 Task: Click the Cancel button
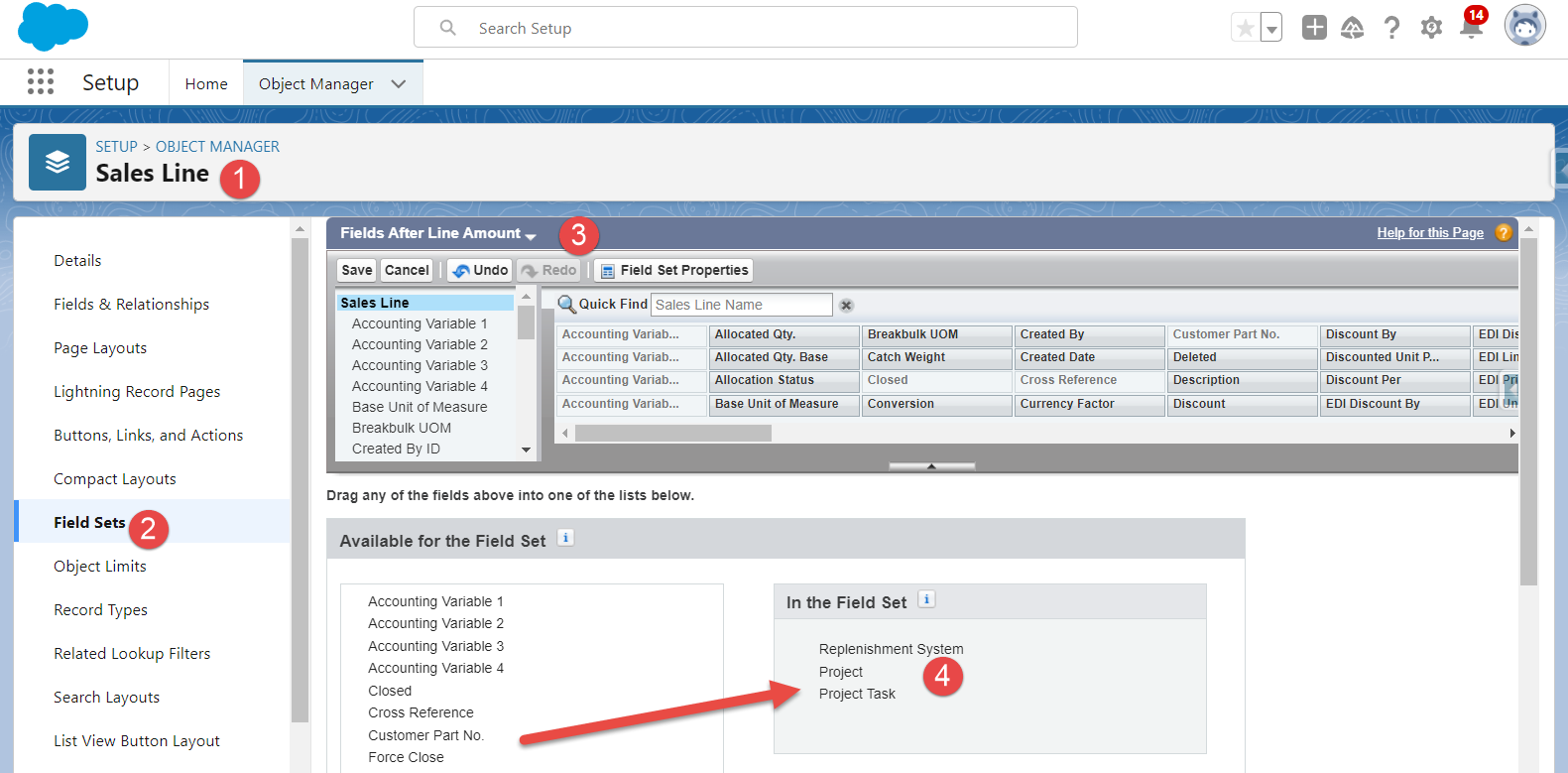pos(407,270)
